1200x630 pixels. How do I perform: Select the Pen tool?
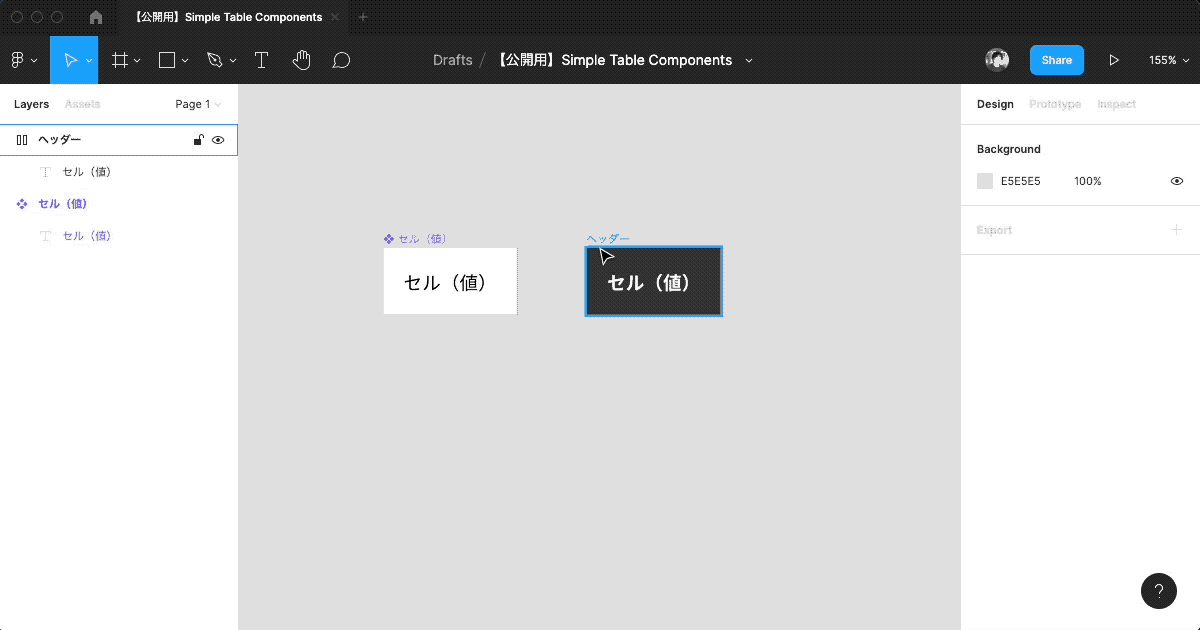214,60
